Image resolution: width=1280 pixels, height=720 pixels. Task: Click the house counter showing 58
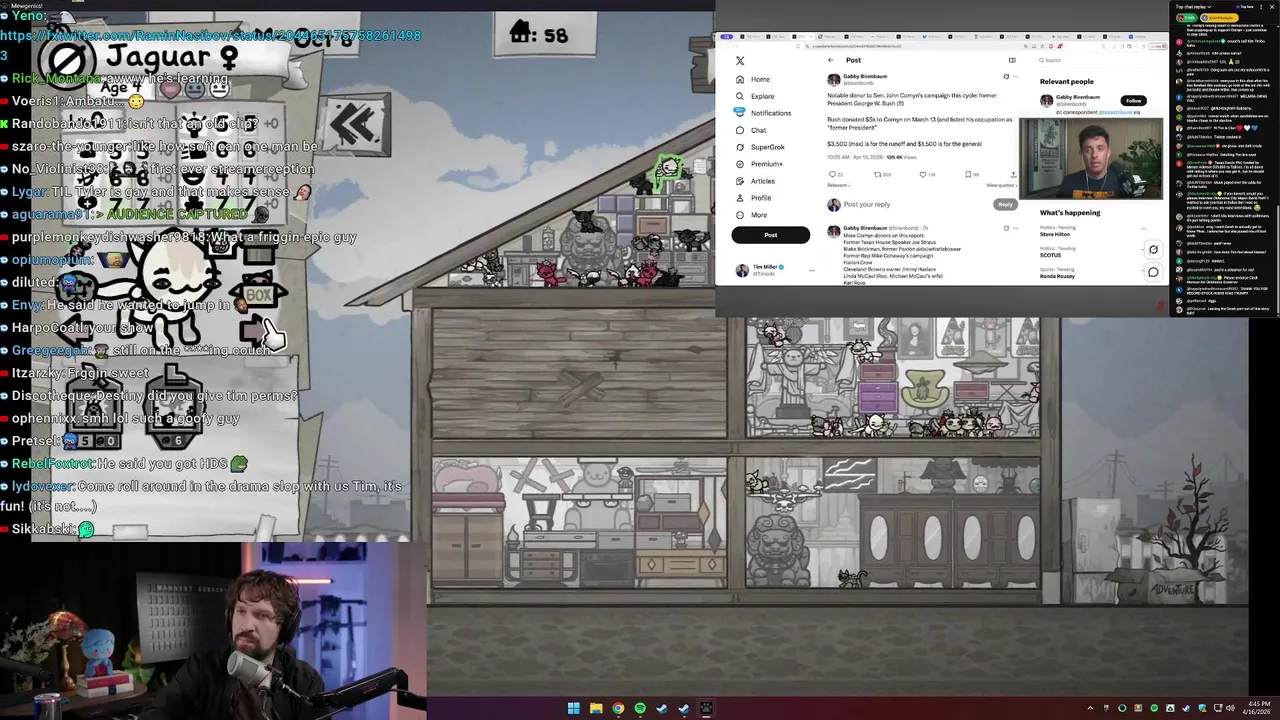[538, 34]
